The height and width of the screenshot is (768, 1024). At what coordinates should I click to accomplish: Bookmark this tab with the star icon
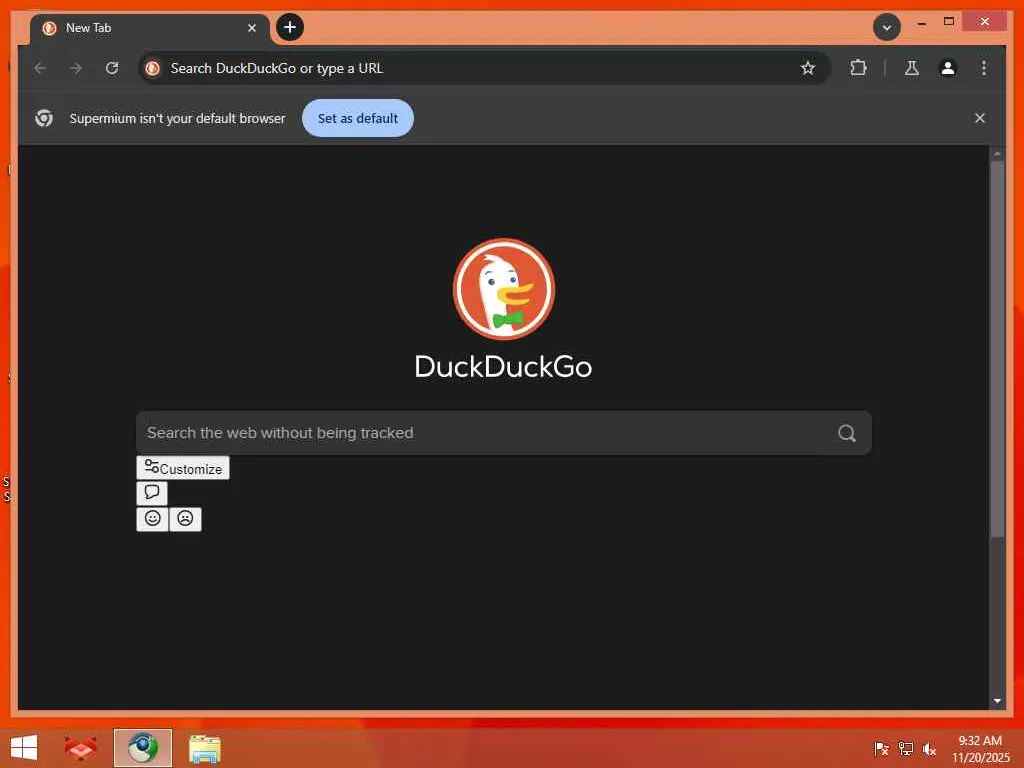[x=808, y=68]
